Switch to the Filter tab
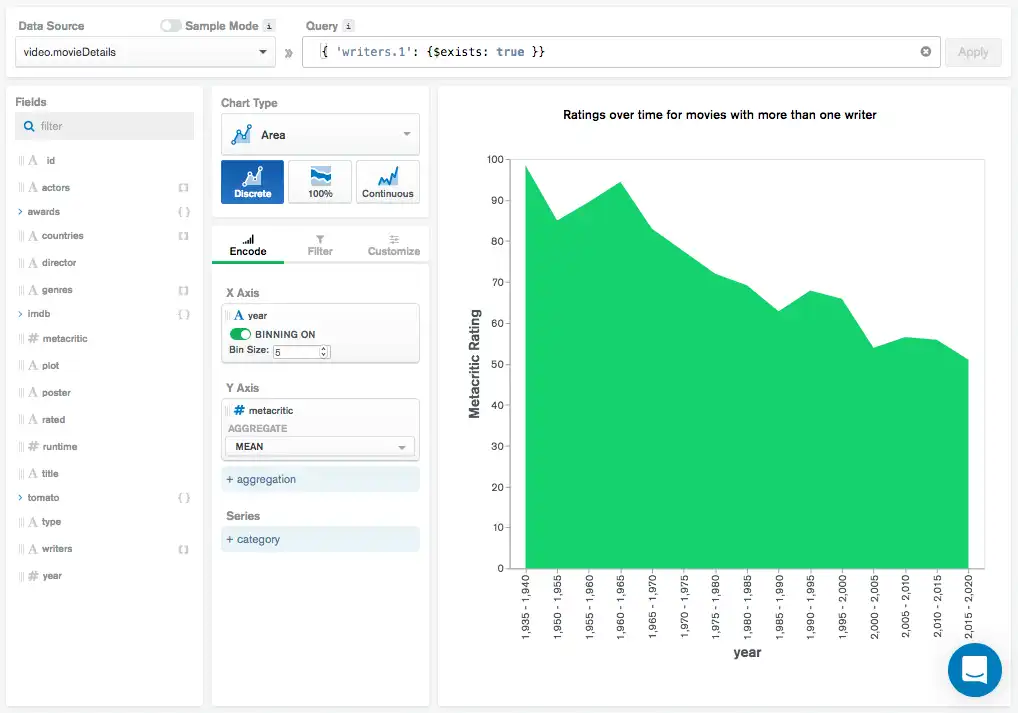This screenshot has height=713, width=1018. tap(320, 246)
